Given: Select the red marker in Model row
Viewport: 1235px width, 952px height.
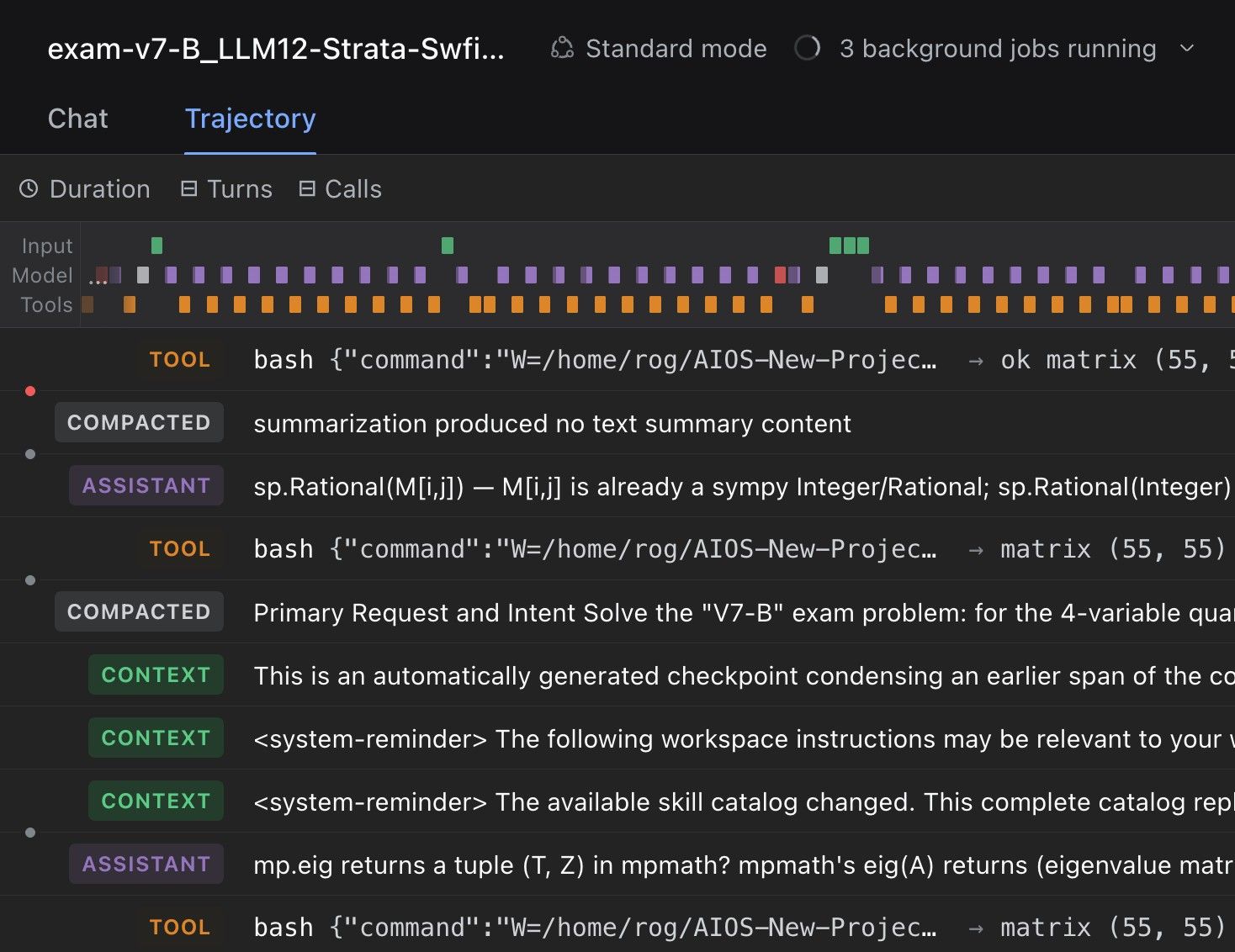Looking at the screenshot, I should pyautogui.click(x=780, y=275).
